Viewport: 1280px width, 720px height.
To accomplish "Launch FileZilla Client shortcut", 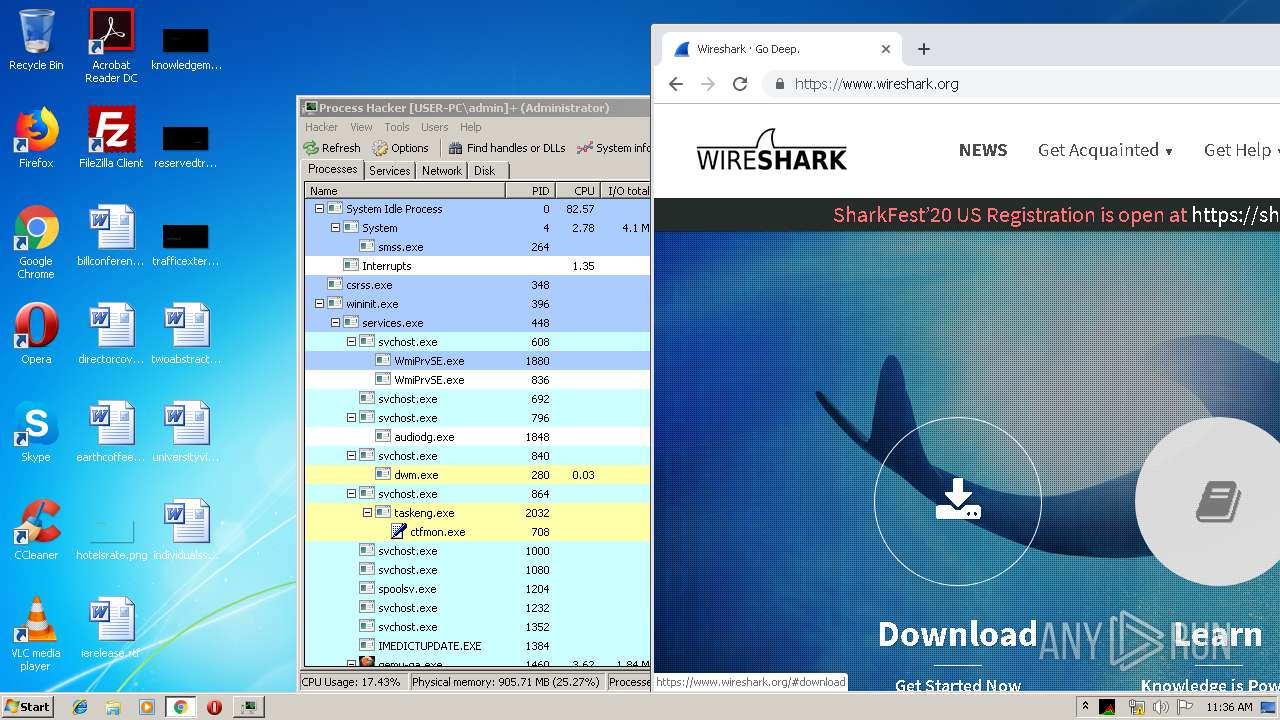I will point(111,138).
